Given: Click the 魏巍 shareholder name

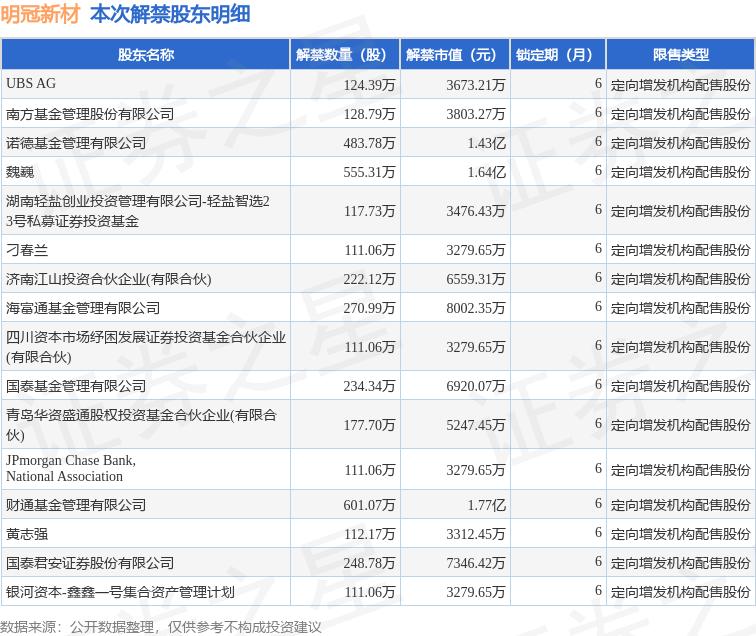Looking at the screenshot, I should (20, 172).
